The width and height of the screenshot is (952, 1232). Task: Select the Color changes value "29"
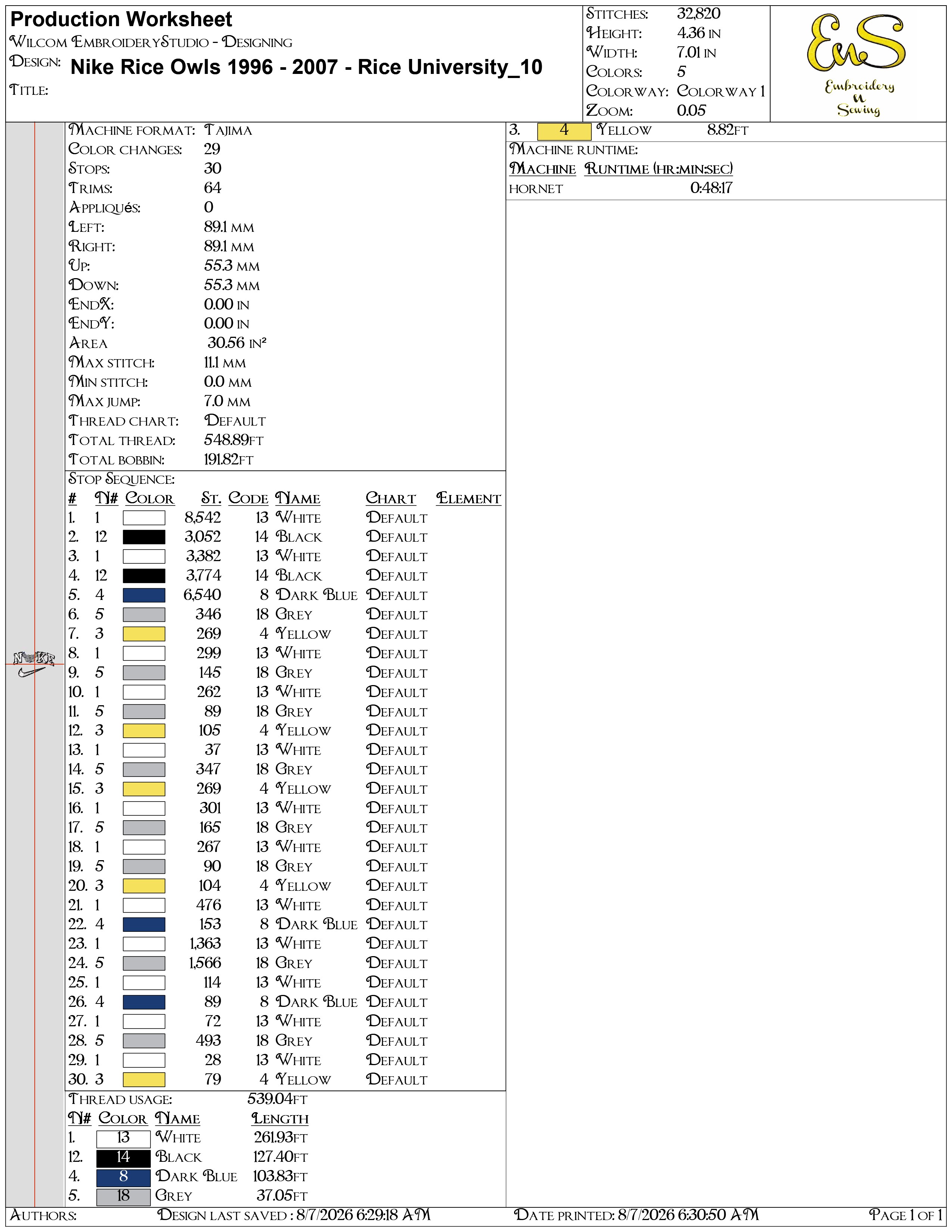(x=212, y=149)
